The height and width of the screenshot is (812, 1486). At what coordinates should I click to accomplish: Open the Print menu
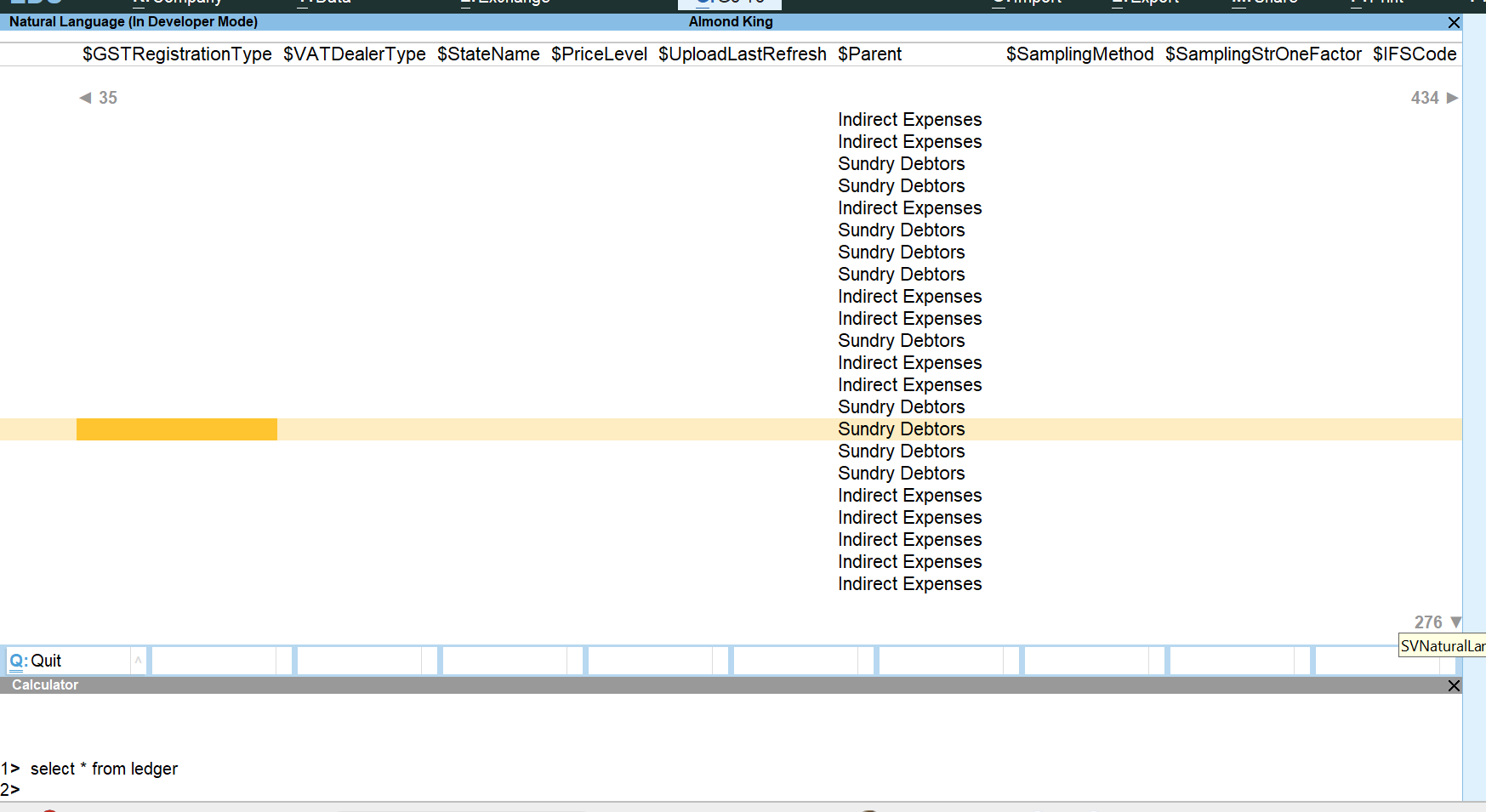(x=1377, y=3)
